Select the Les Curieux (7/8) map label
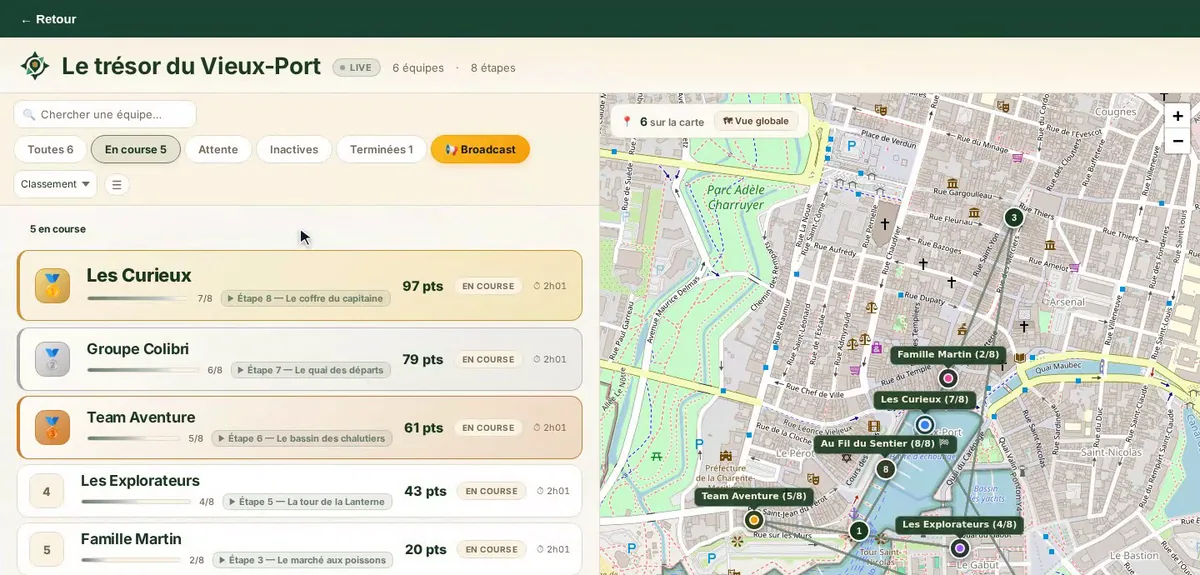Viewport: 1200px width, 575px height. 925,399
